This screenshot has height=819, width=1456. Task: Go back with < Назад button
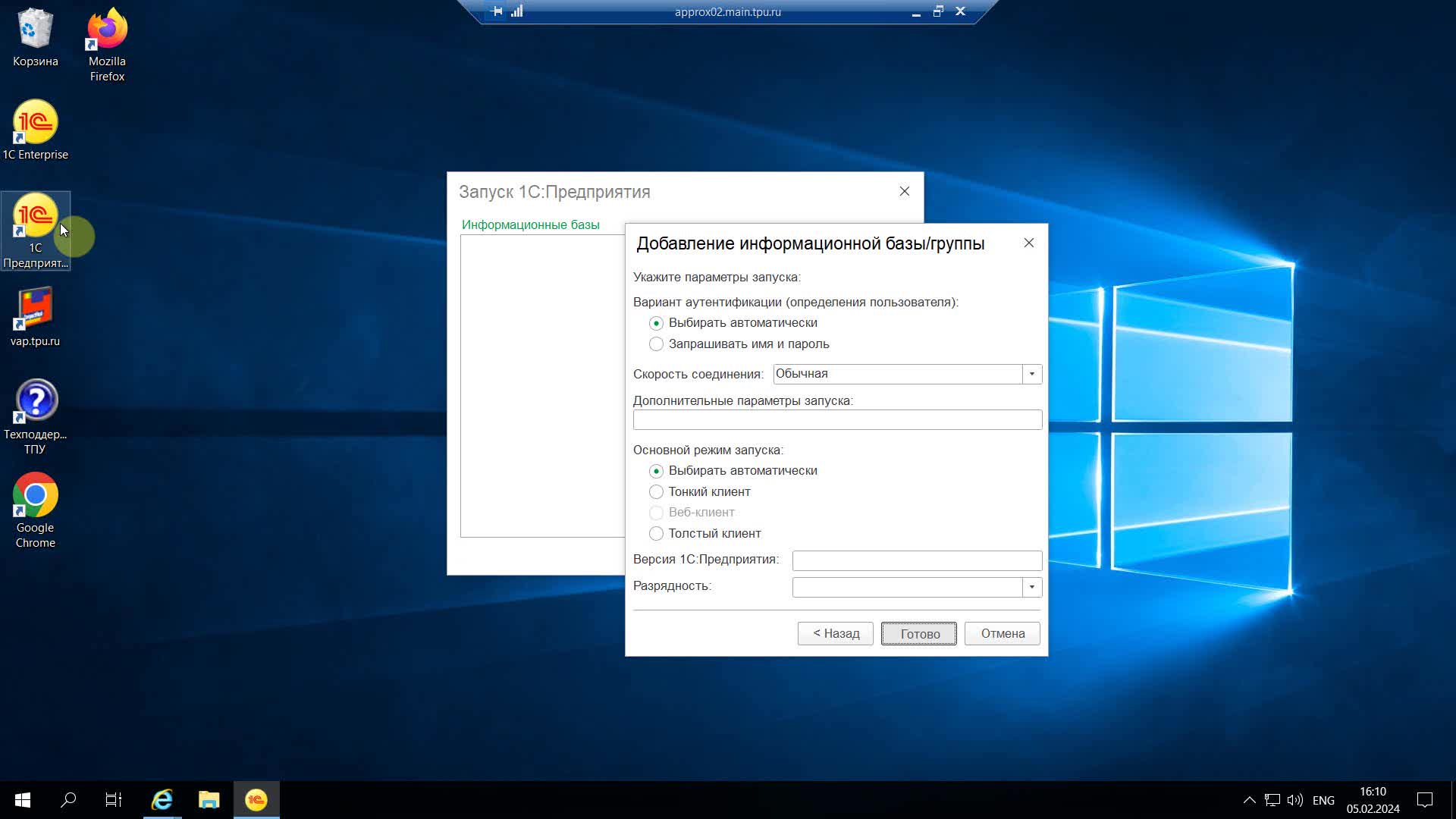click(836, 633)
